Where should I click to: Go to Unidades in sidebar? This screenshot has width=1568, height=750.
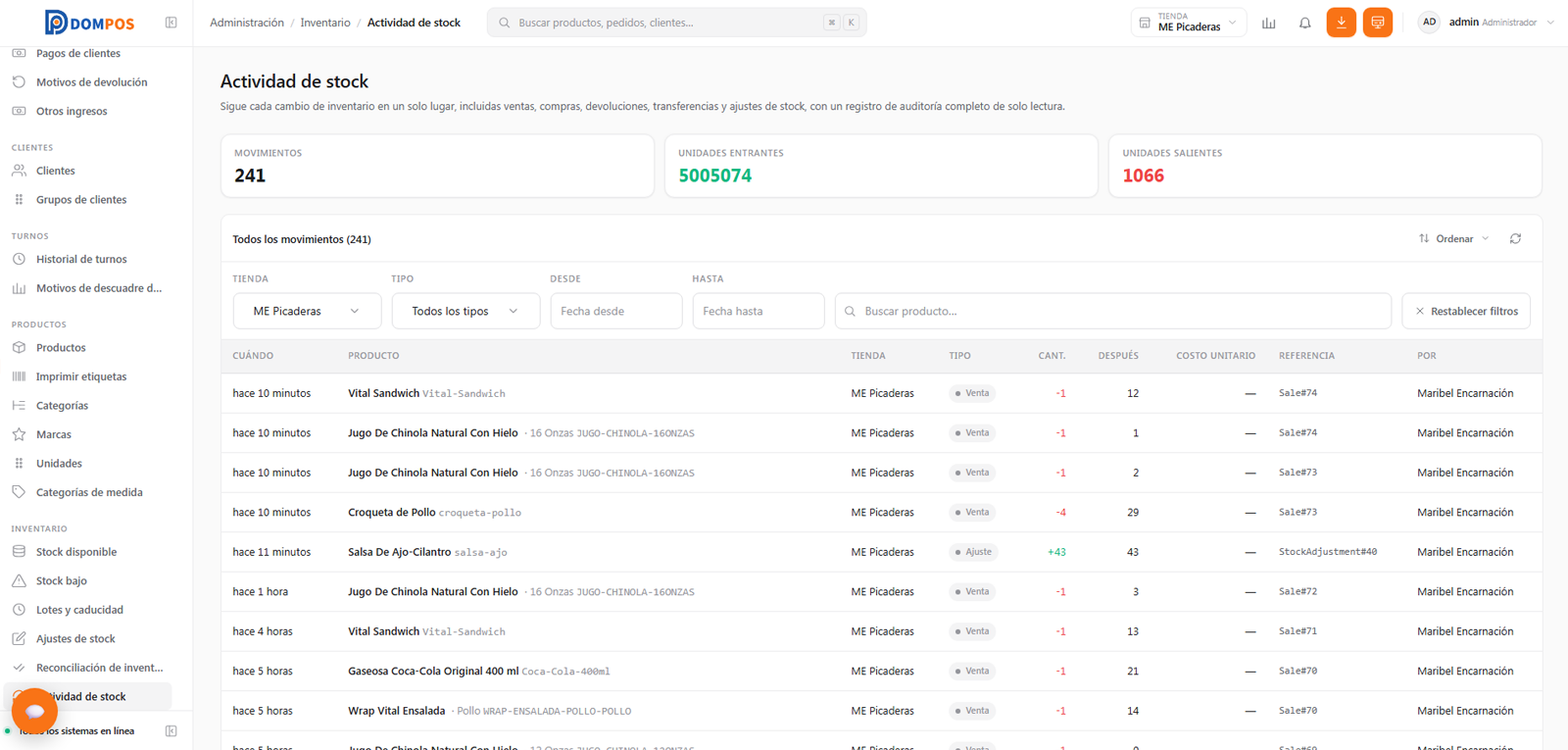point(59,463)
